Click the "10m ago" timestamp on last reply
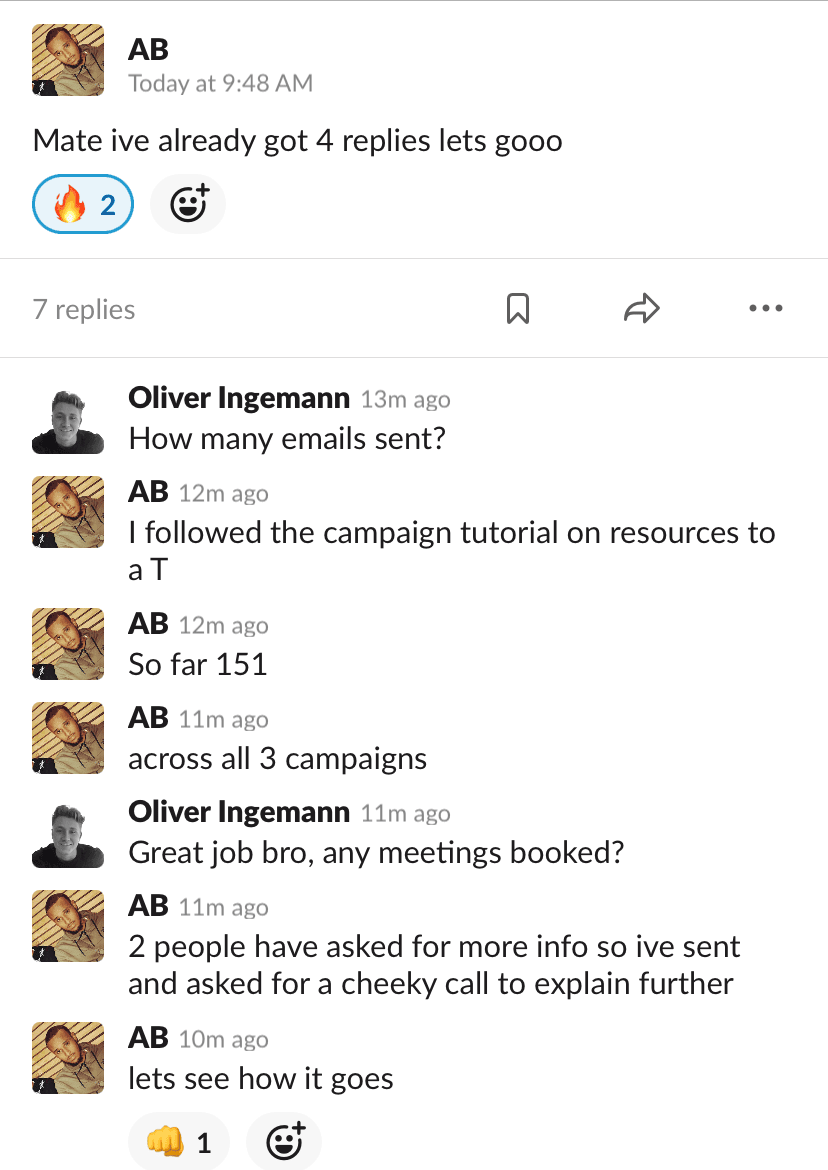The height and width of the screenshot is (1170, 828). (x=223, y=1040)
